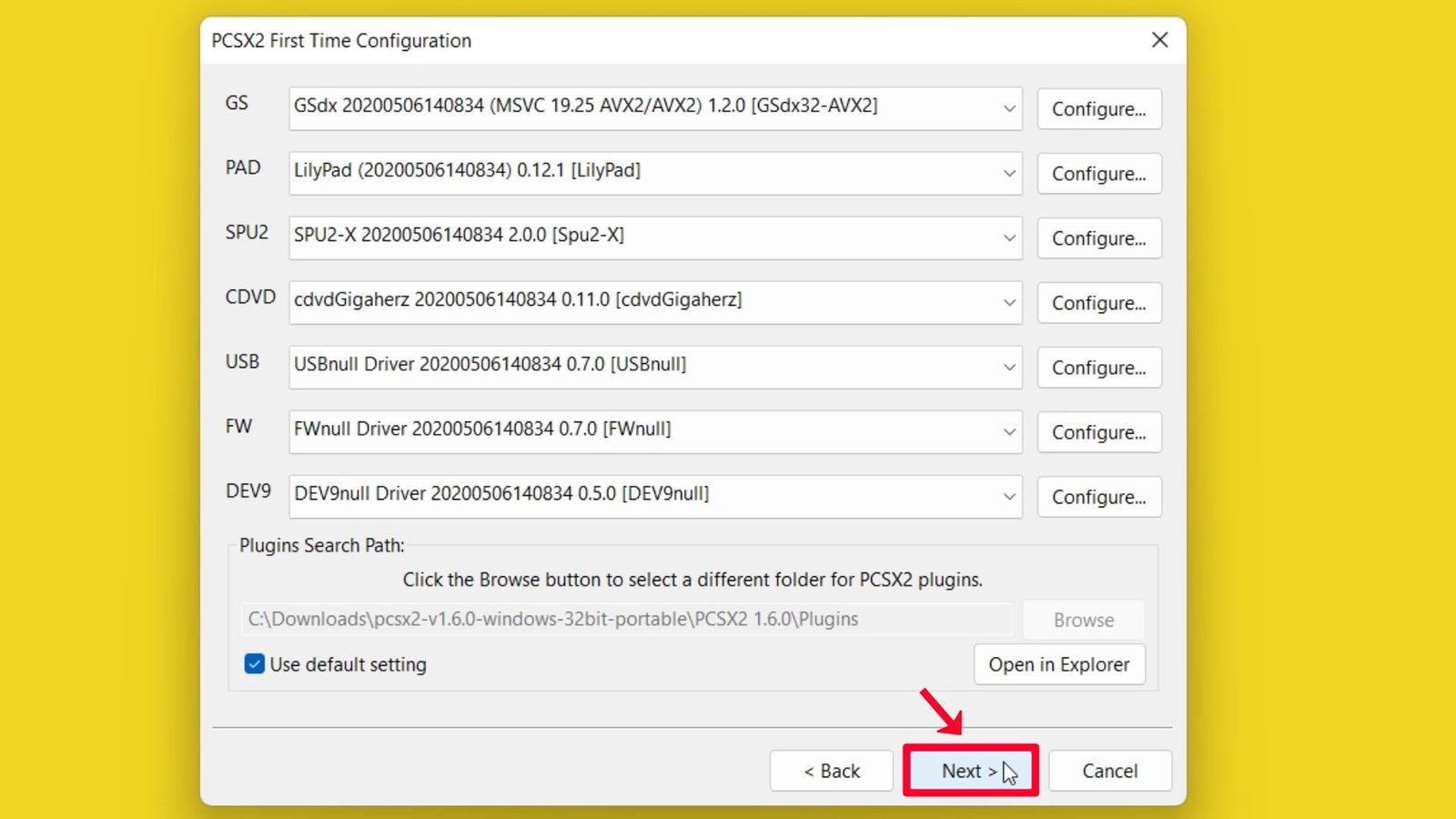Click the Browse button for plugins folder
This screenshot has width=1456, height=819.
coord(1083,620)
